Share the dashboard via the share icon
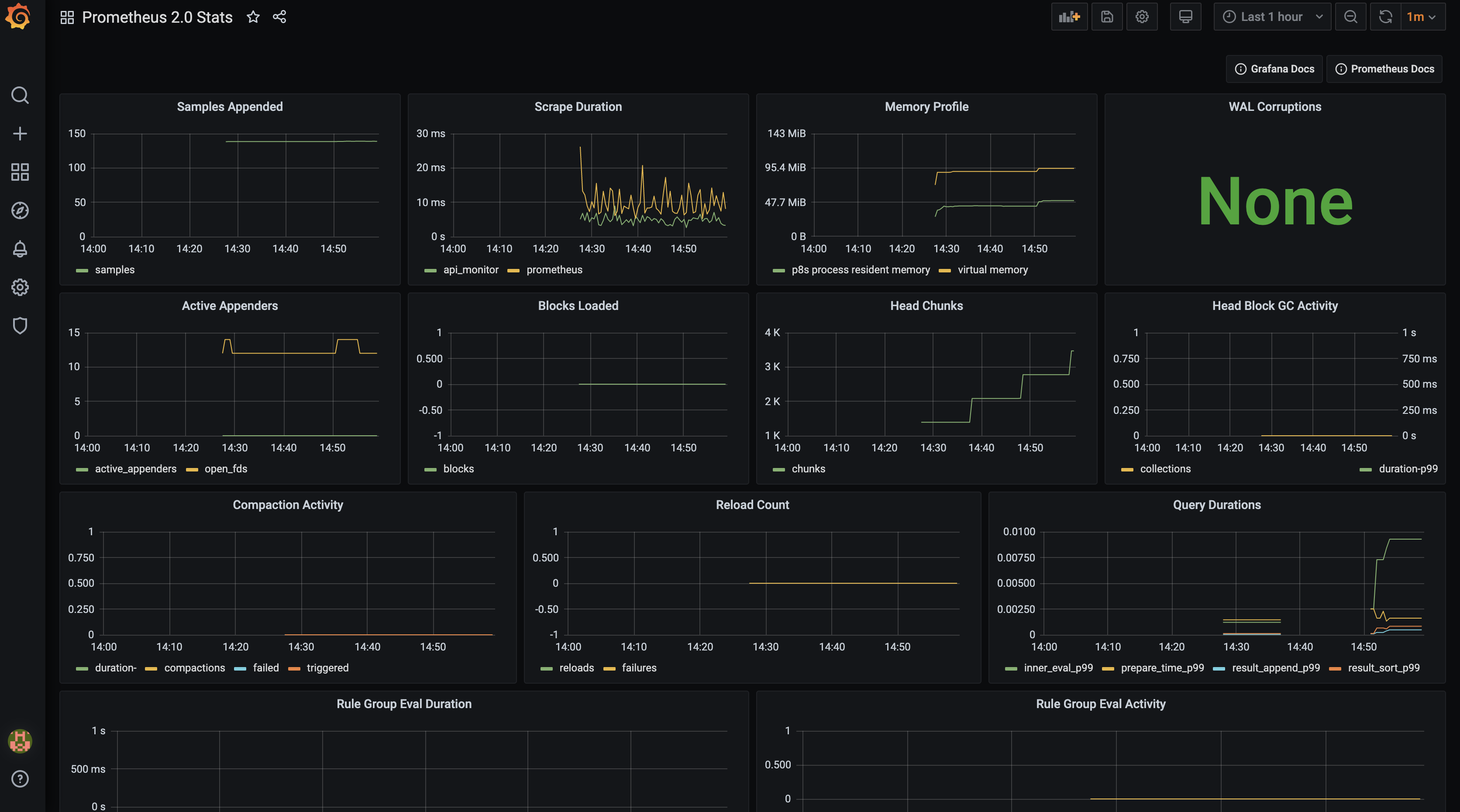This screenshot has height=812, width=1460. click(x=279, y=17)
